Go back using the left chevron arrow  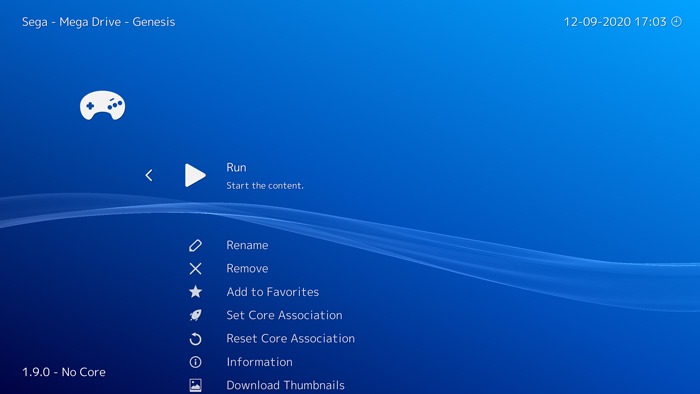coord(149,175)
